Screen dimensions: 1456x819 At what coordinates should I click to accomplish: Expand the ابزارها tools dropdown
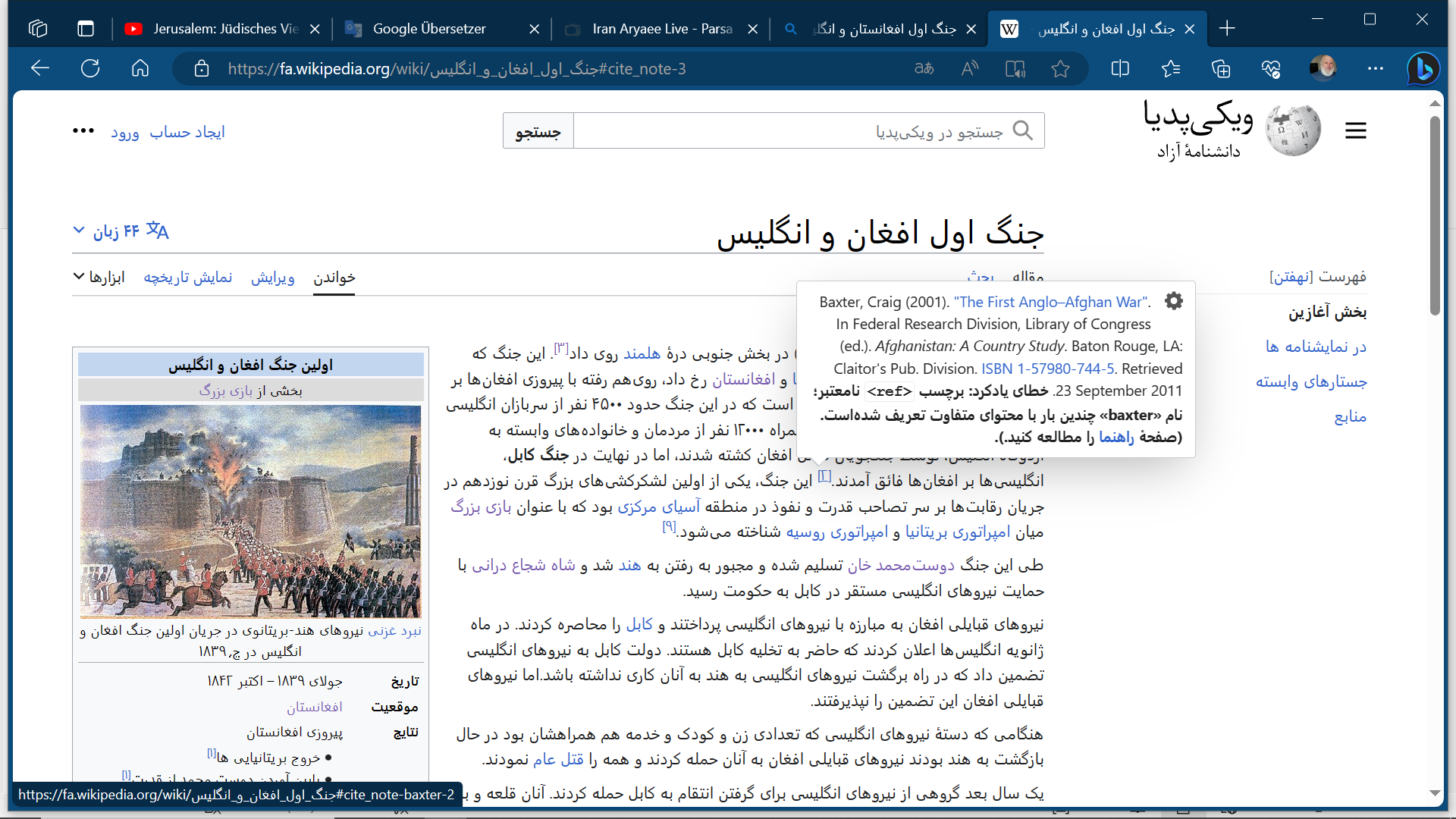[99, 277]
